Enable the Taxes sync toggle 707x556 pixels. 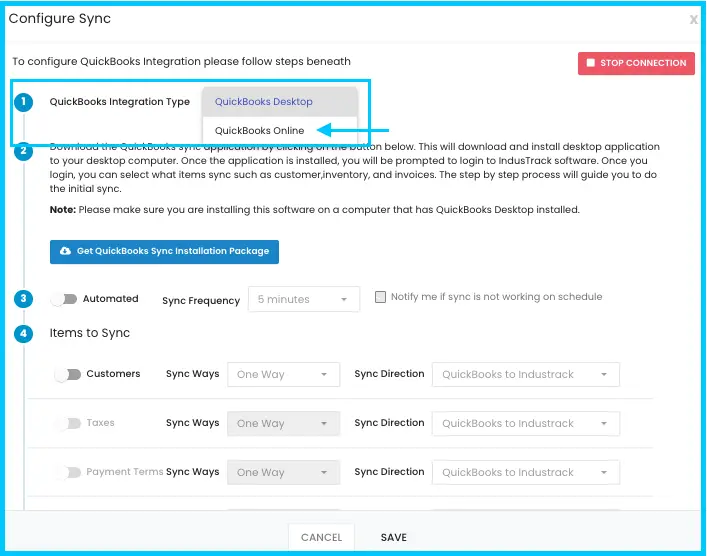click(67, 423)
